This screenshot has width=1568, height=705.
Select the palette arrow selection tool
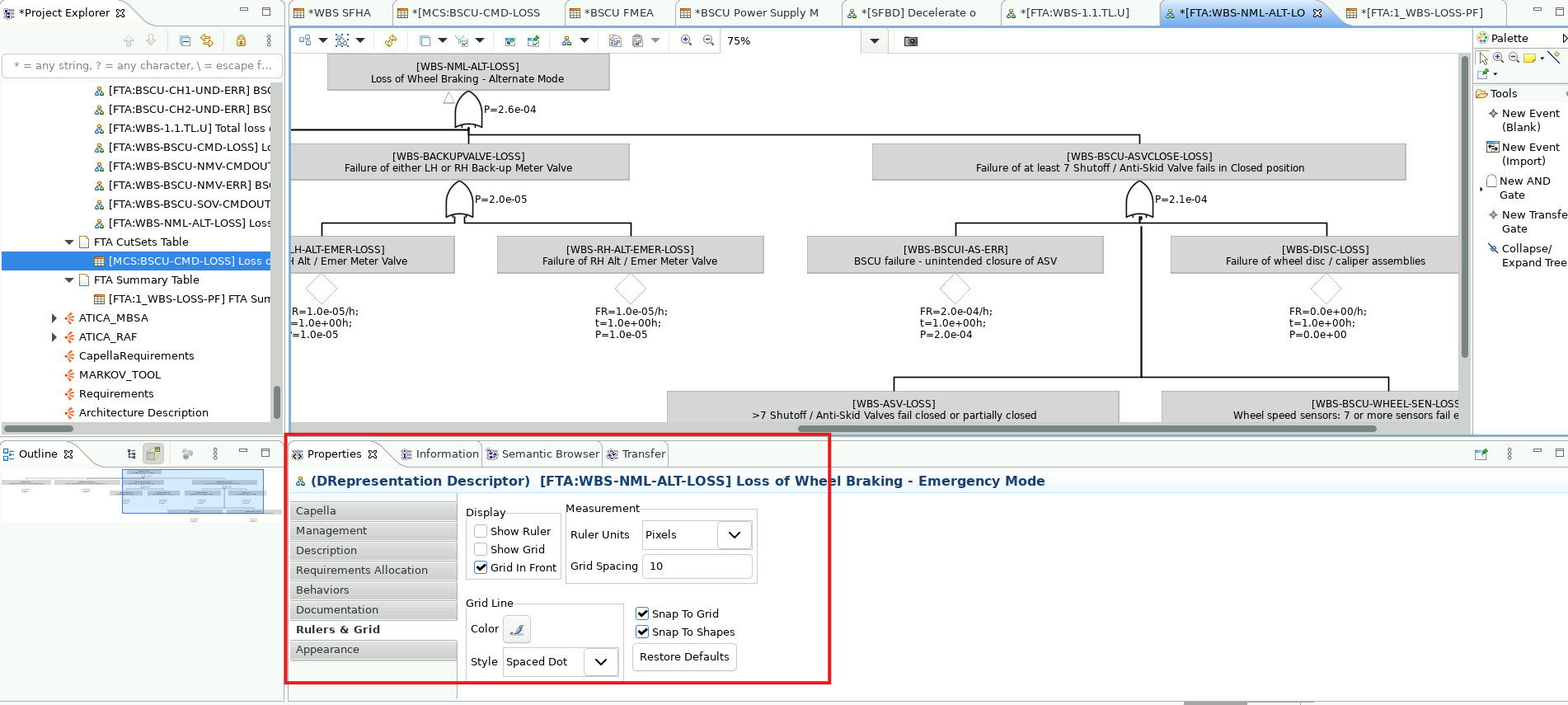[1484, 58]
